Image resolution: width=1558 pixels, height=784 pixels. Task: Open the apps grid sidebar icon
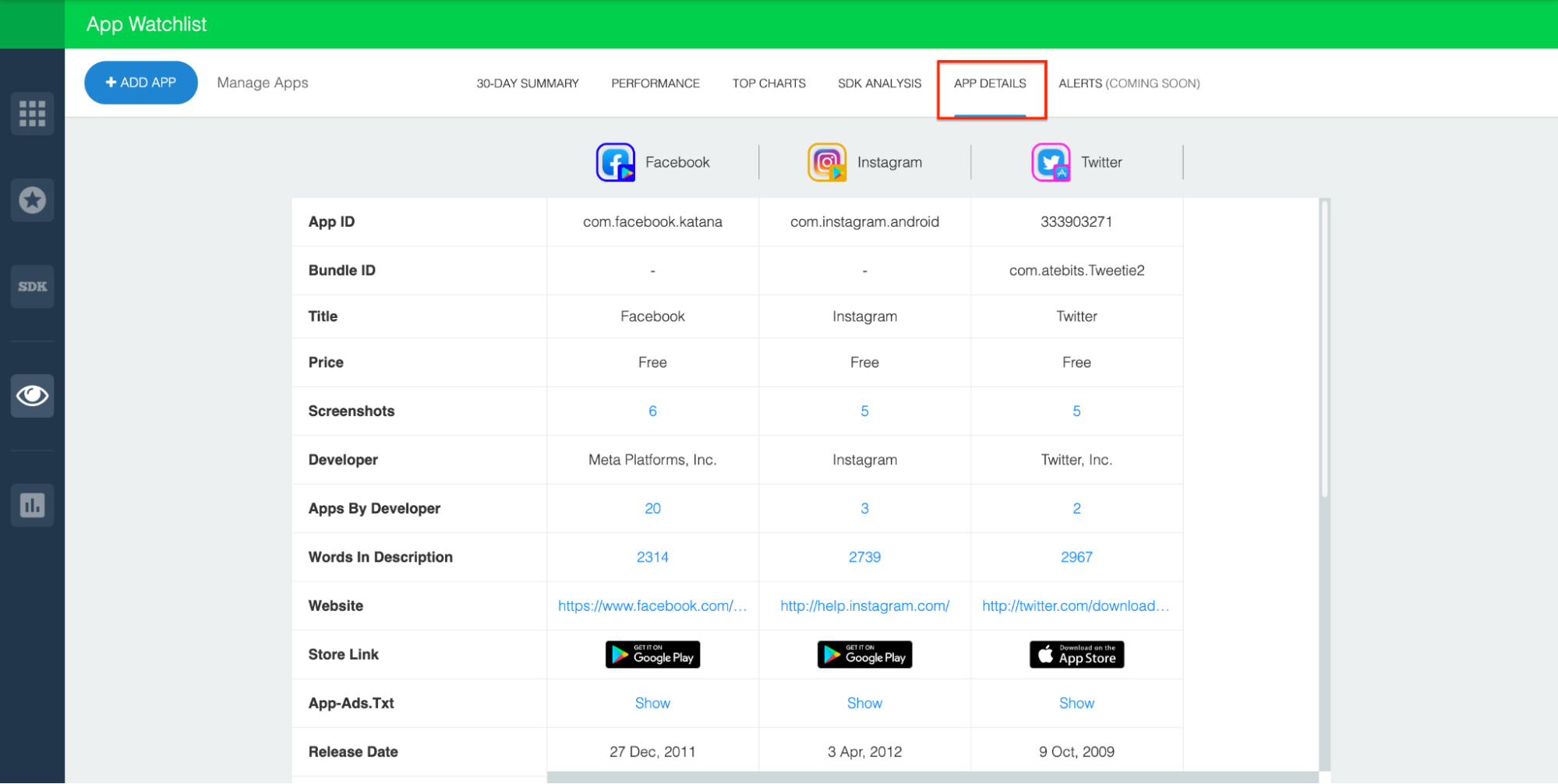point(32,114)
